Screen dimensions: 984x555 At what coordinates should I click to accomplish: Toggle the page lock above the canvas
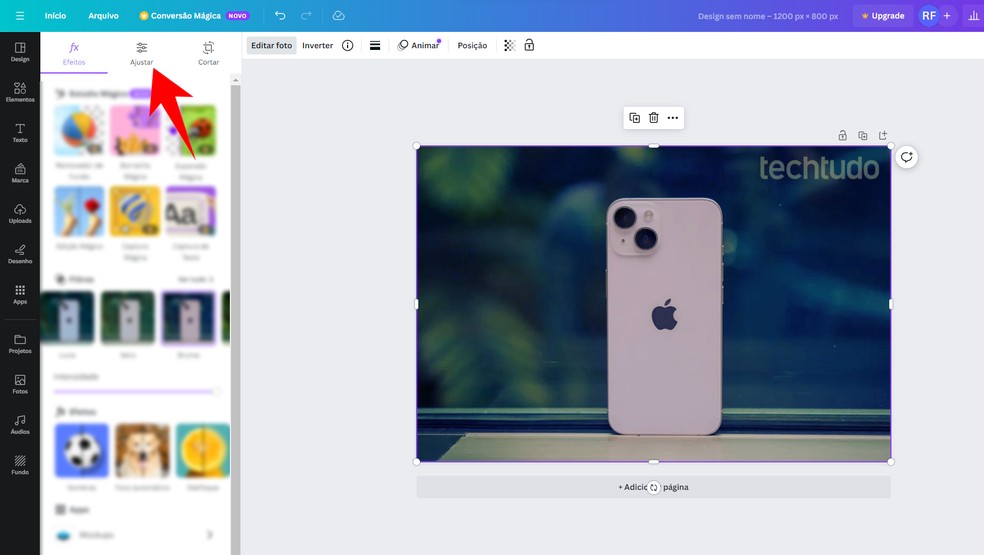[842, 136]
